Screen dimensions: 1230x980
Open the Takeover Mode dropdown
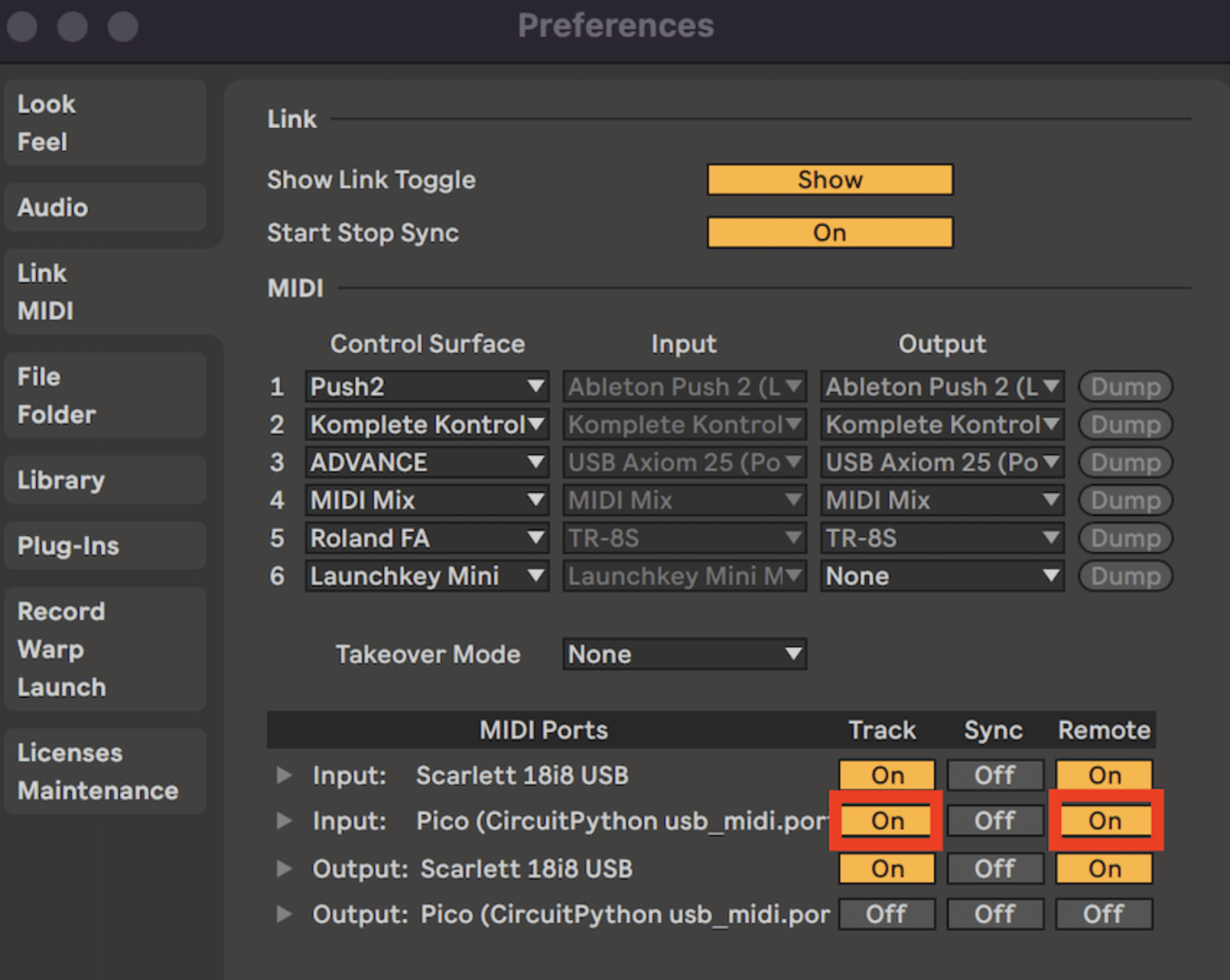(x=685, y=655)
